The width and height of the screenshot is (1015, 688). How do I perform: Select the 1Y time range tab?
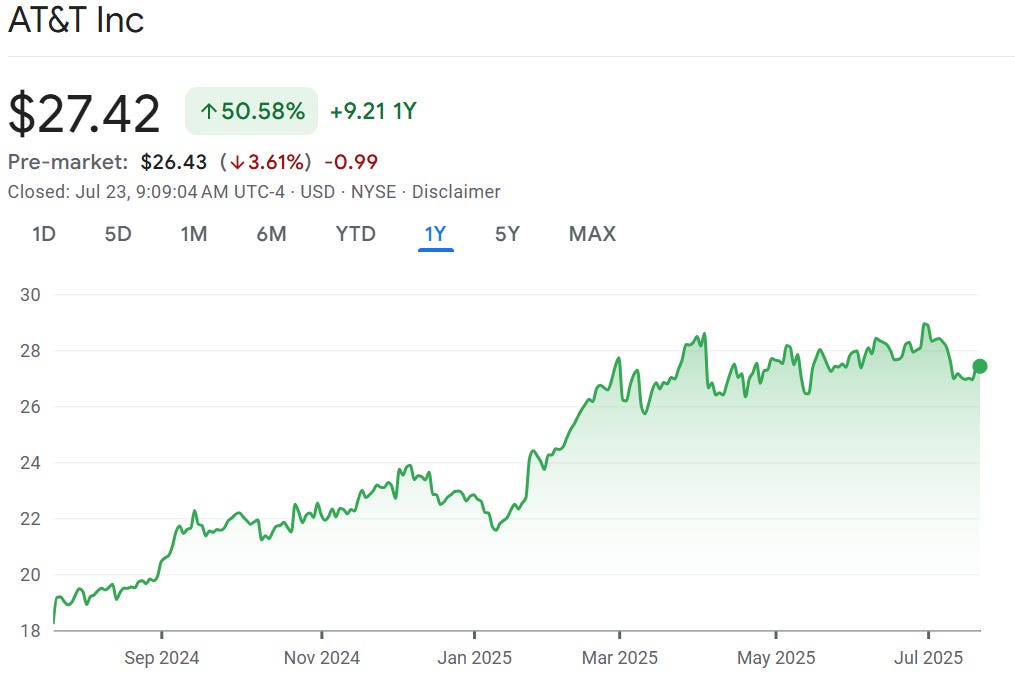tap(436, 234)
